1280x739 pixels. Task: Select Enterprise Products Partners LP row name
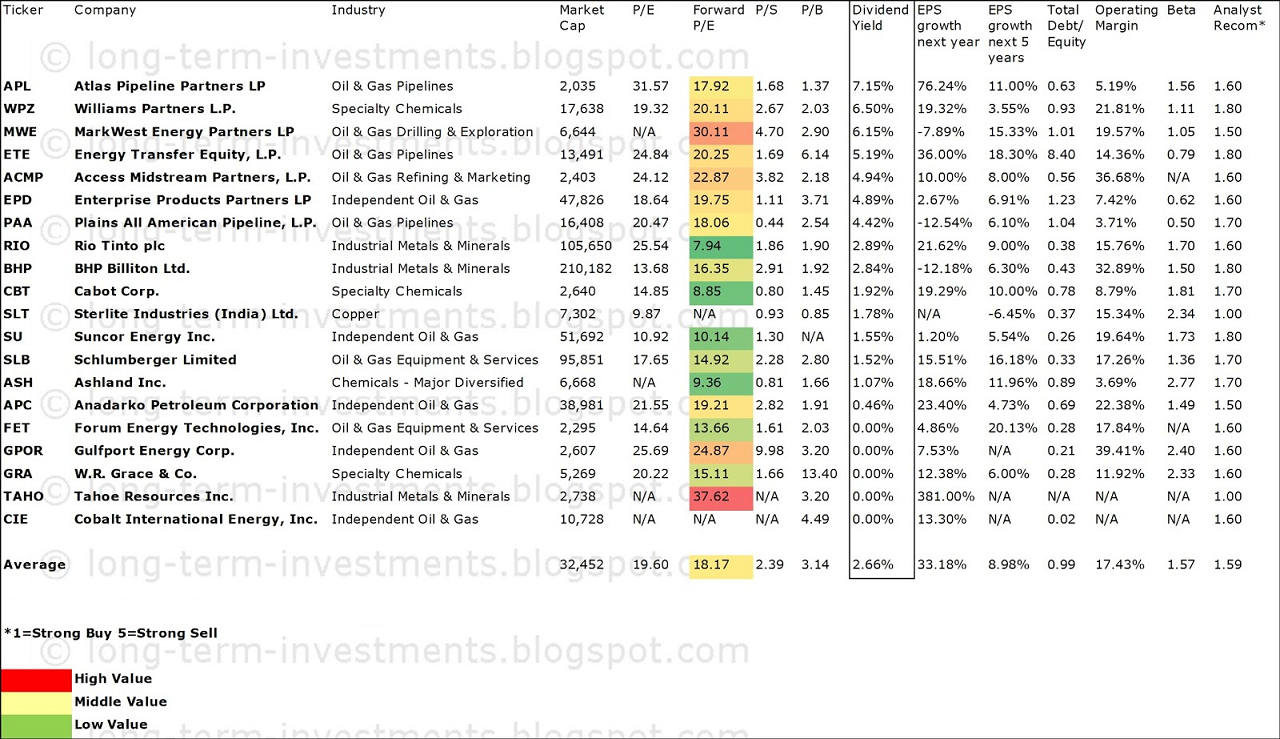click(192, 200)
